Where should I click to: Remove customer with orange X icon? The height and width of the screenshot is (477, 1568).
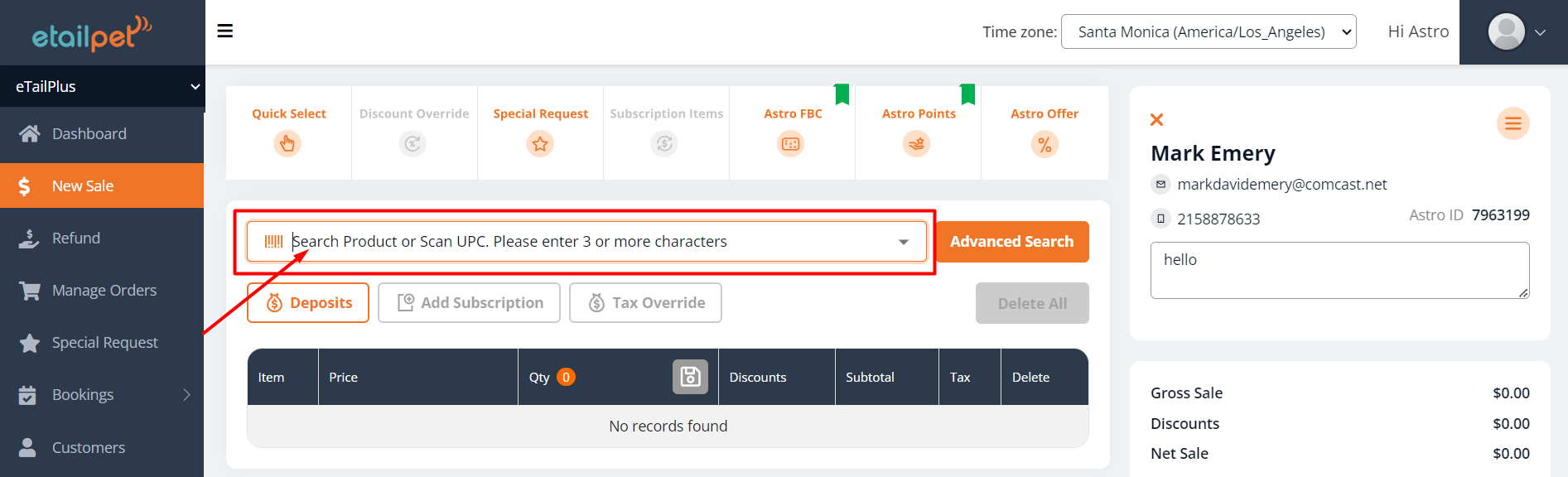[1157, 120]
